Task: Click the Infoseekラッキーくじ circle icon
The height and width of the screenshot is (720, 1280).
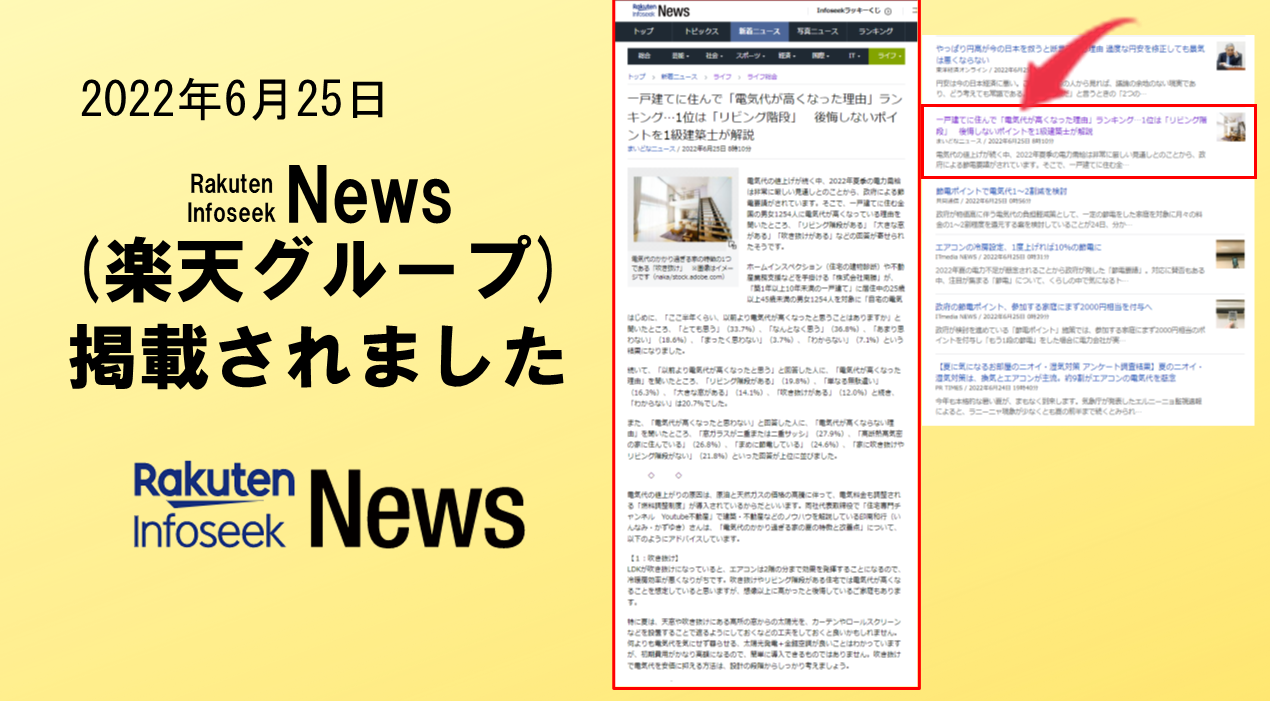Action: tap(886, 10)
